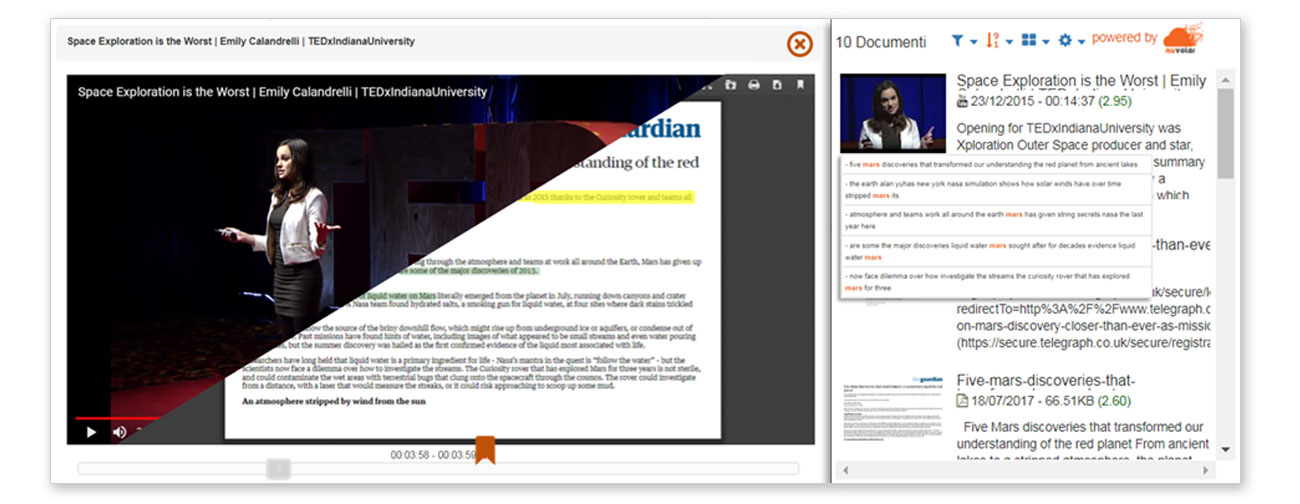Click the 'An atmosphere stripped by wind' heading
Viewport: 1300px width, 504px height.
pyautogui.click(x=335, y=401)
